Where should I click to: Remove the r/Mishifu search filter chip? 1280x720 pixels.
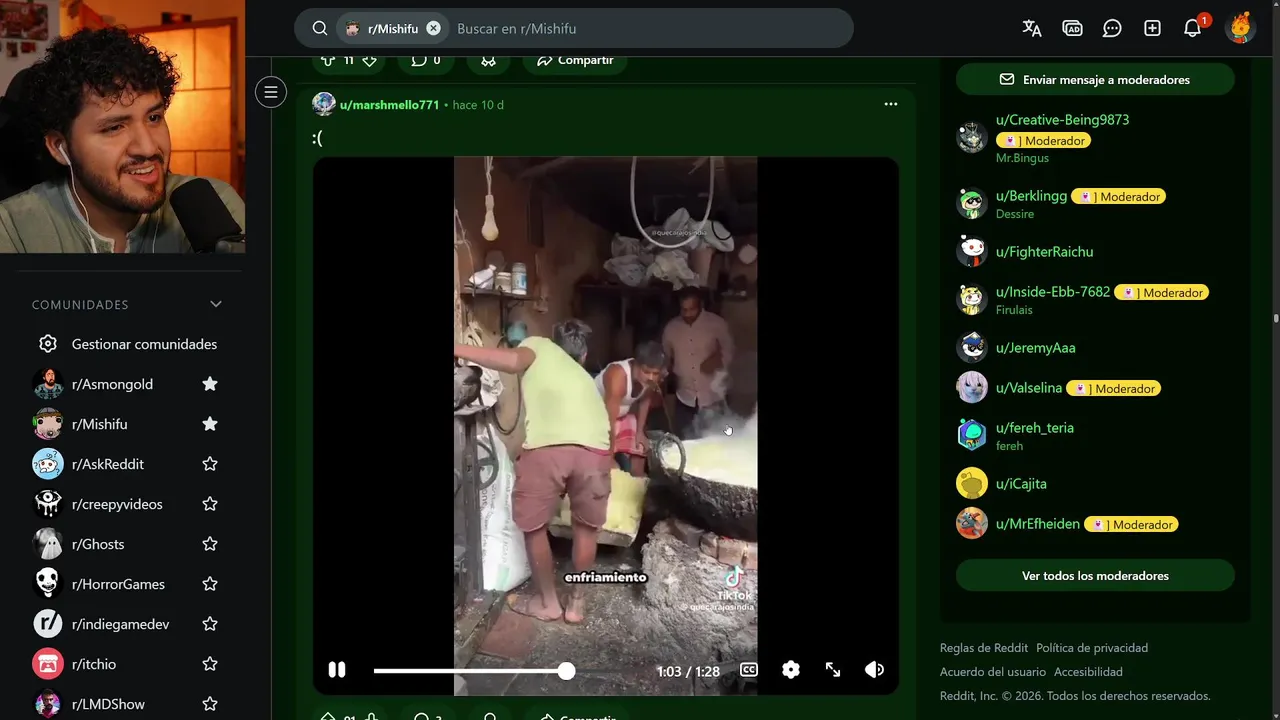point(433,28)
